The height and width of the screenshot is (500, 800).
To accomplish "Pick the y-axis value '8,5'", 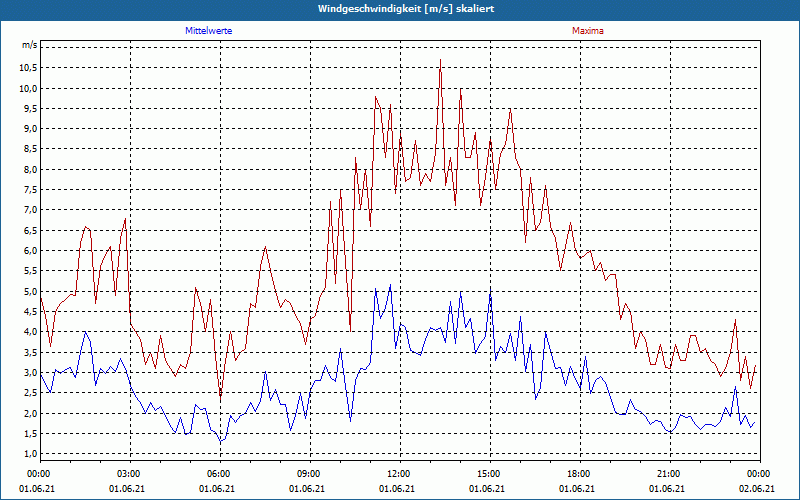I will tap(31, 149).
